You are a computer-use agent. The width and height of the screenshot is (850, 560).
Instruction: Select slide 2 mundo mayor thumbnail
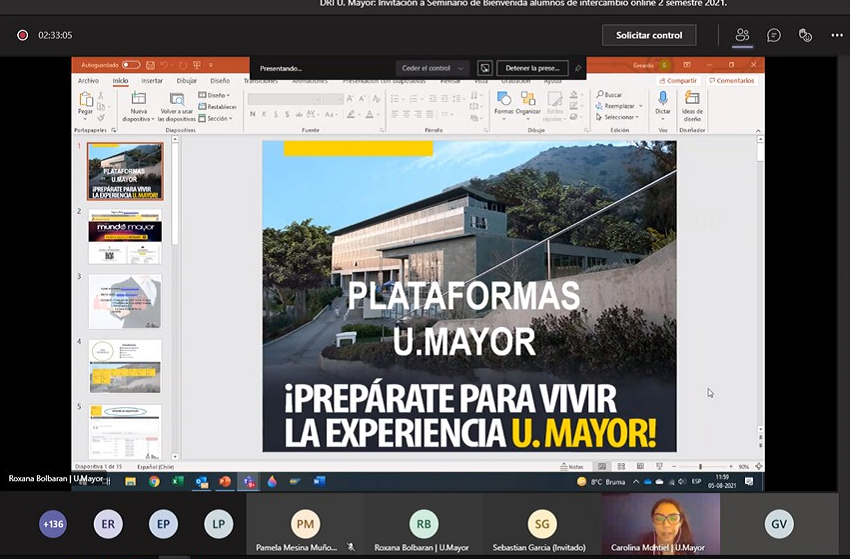(125, 237)
